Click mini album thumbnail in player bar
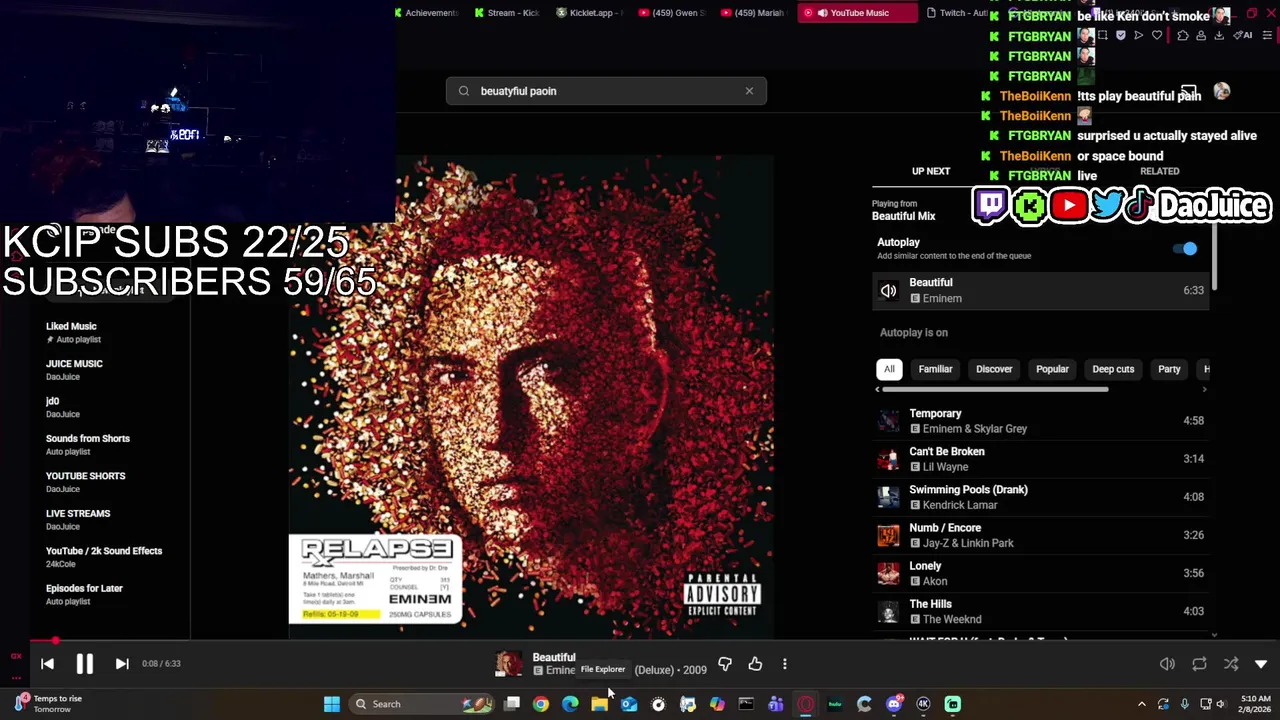Screen dimensions: 1280x720 (509, 663)
